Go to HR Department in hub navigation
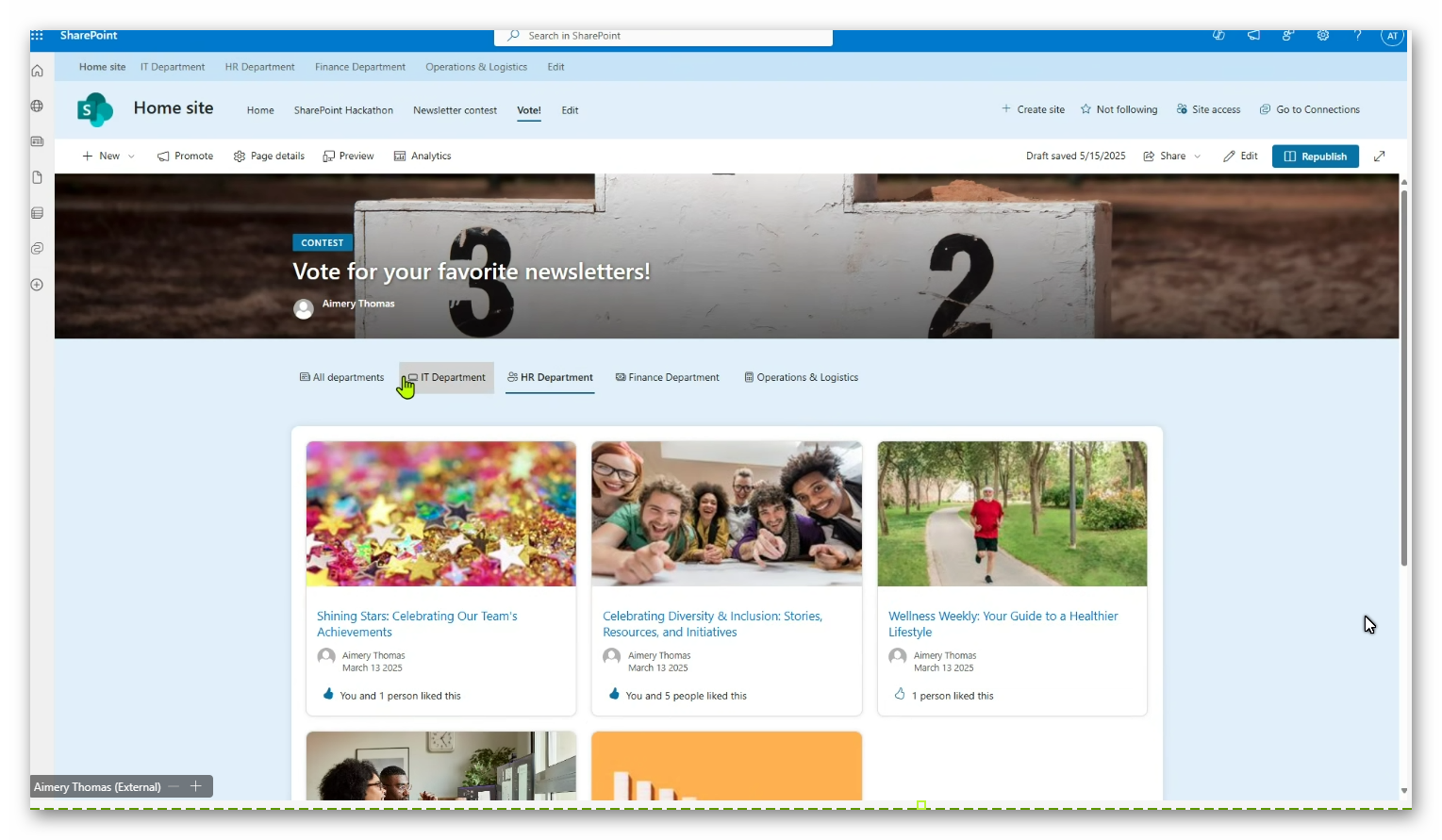 click(x=259, y=67)
